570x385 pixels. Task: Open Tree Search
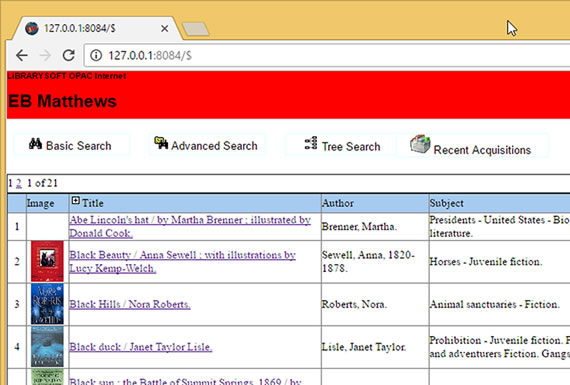point(342,146)
